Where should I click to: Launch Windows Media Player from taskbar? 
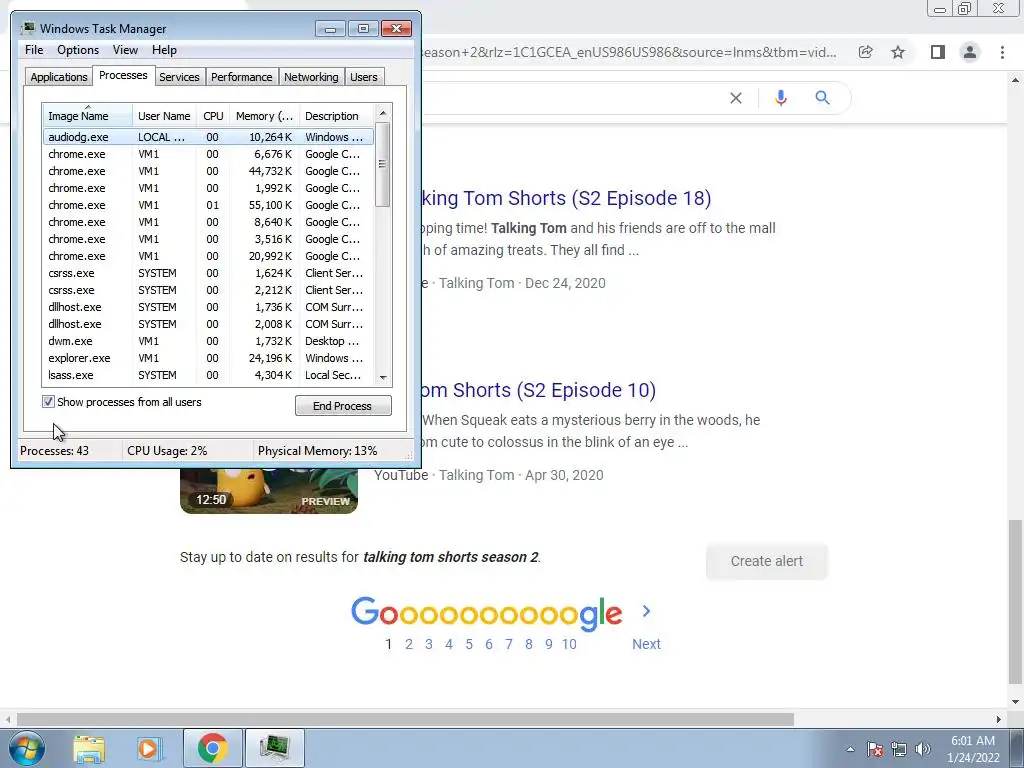149,748
